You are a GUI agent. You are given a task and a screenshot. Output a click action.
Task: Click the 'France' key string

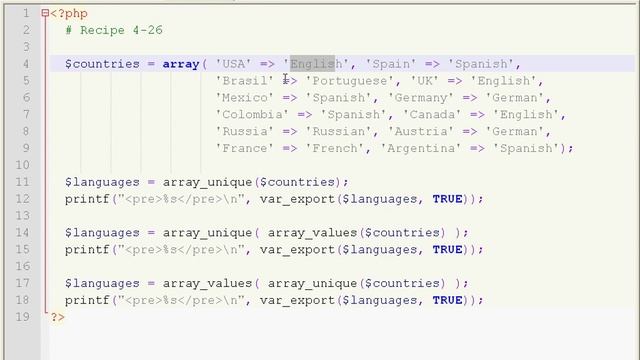(244, 148)
